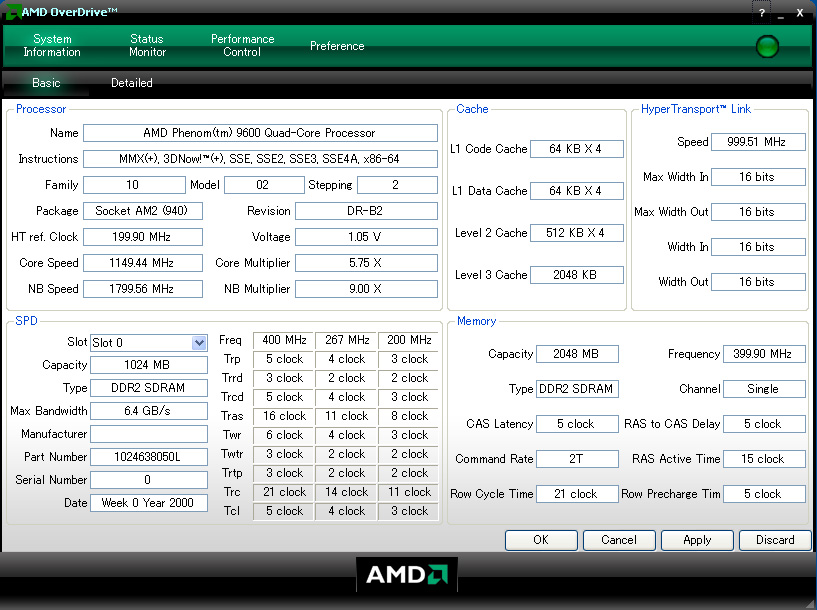Switch to the Status Monitor menu
The image size is (817, 610).
click(147, 46)
